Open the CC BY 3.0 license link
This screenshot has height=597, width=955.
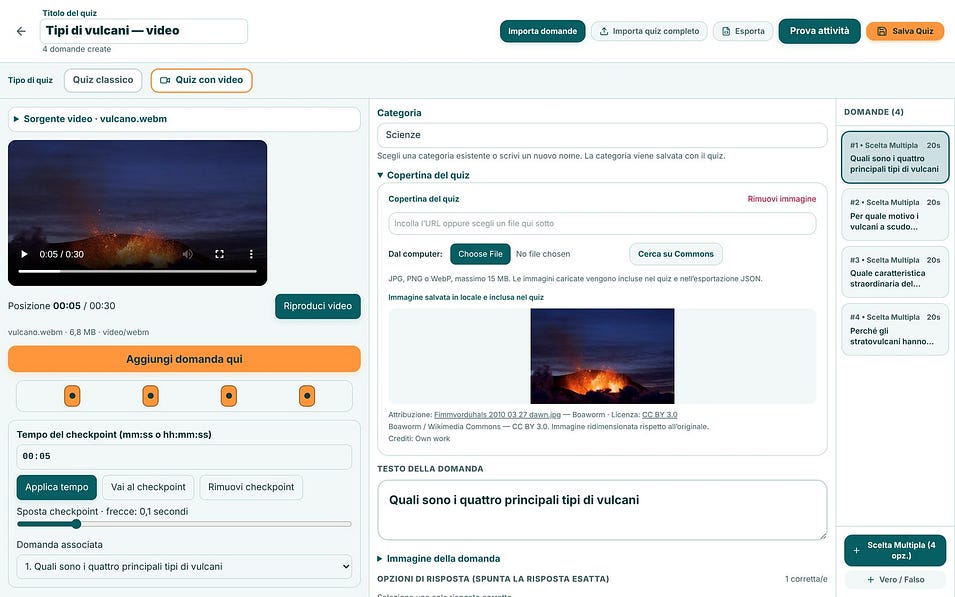click(660, 415)
